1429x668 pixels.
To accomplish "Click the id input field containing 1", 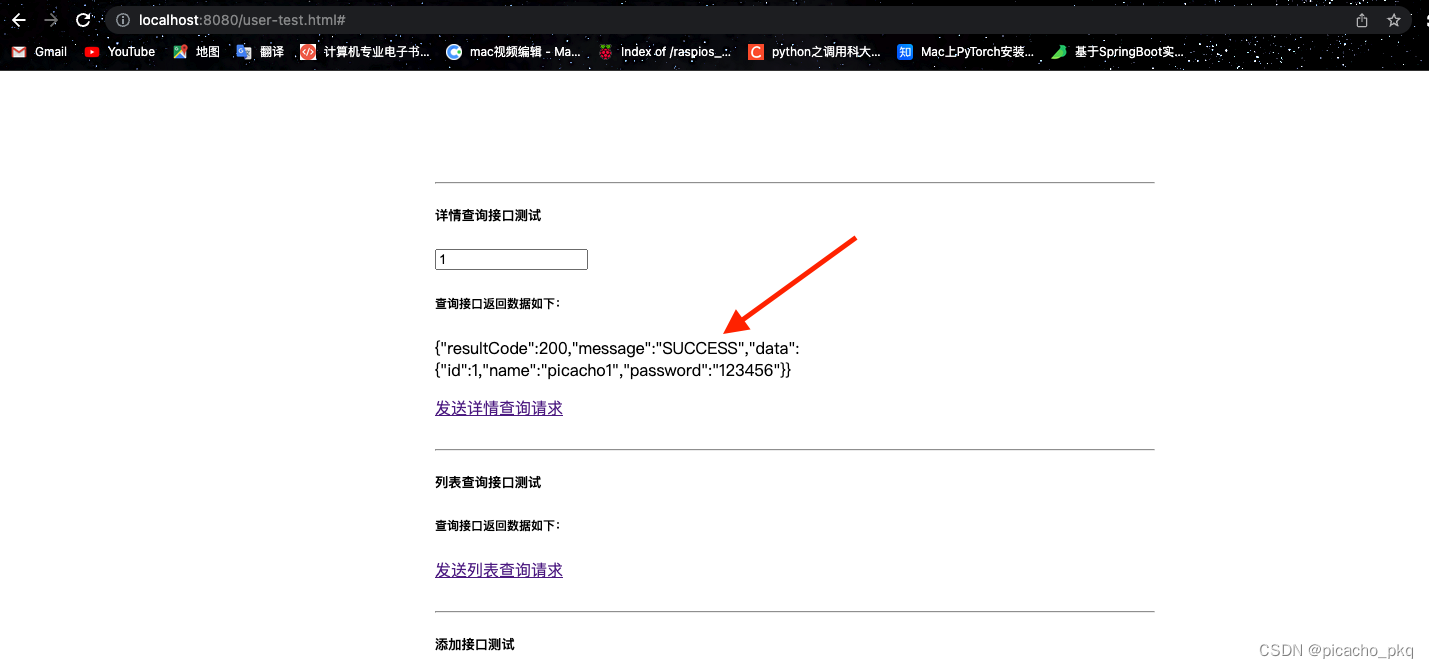I will (x=511, y=260).
